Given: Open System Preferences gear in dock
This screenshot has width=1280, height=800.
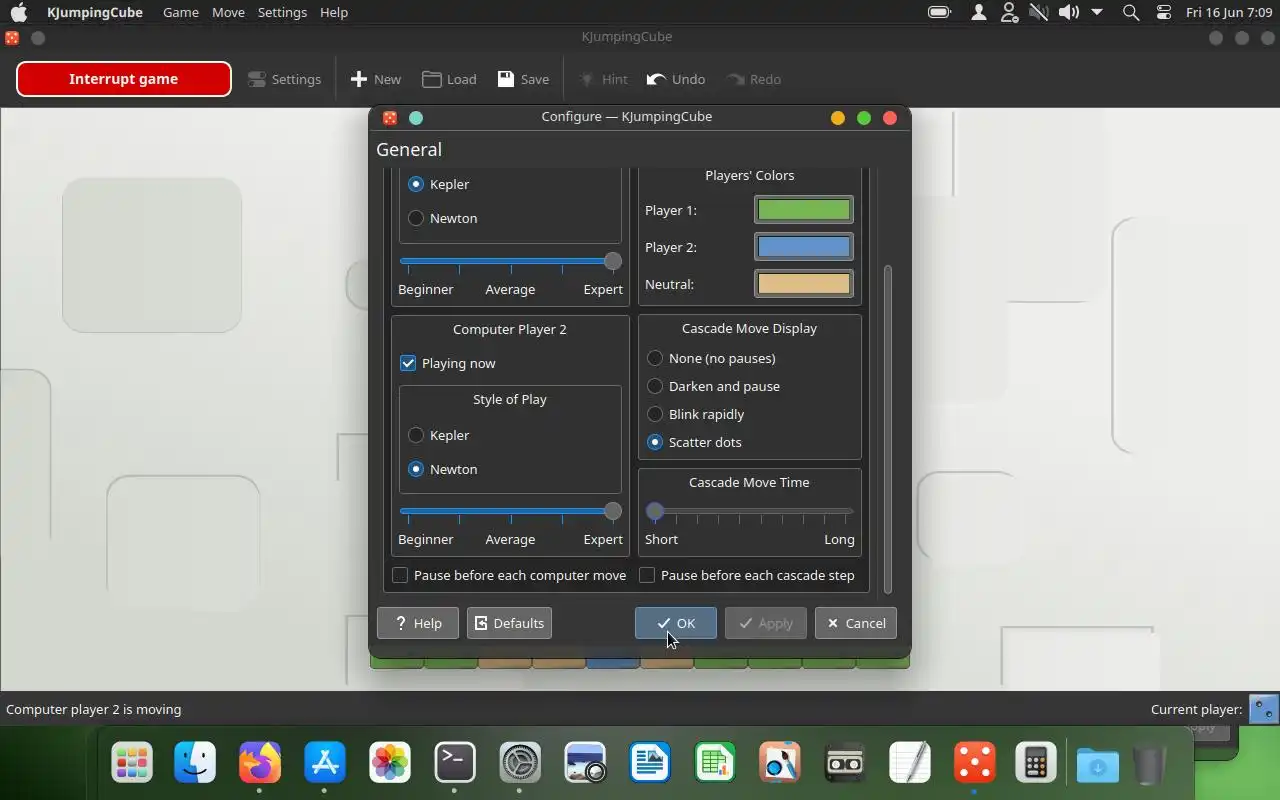Looking at the screenshot, I should coord(520,764).
